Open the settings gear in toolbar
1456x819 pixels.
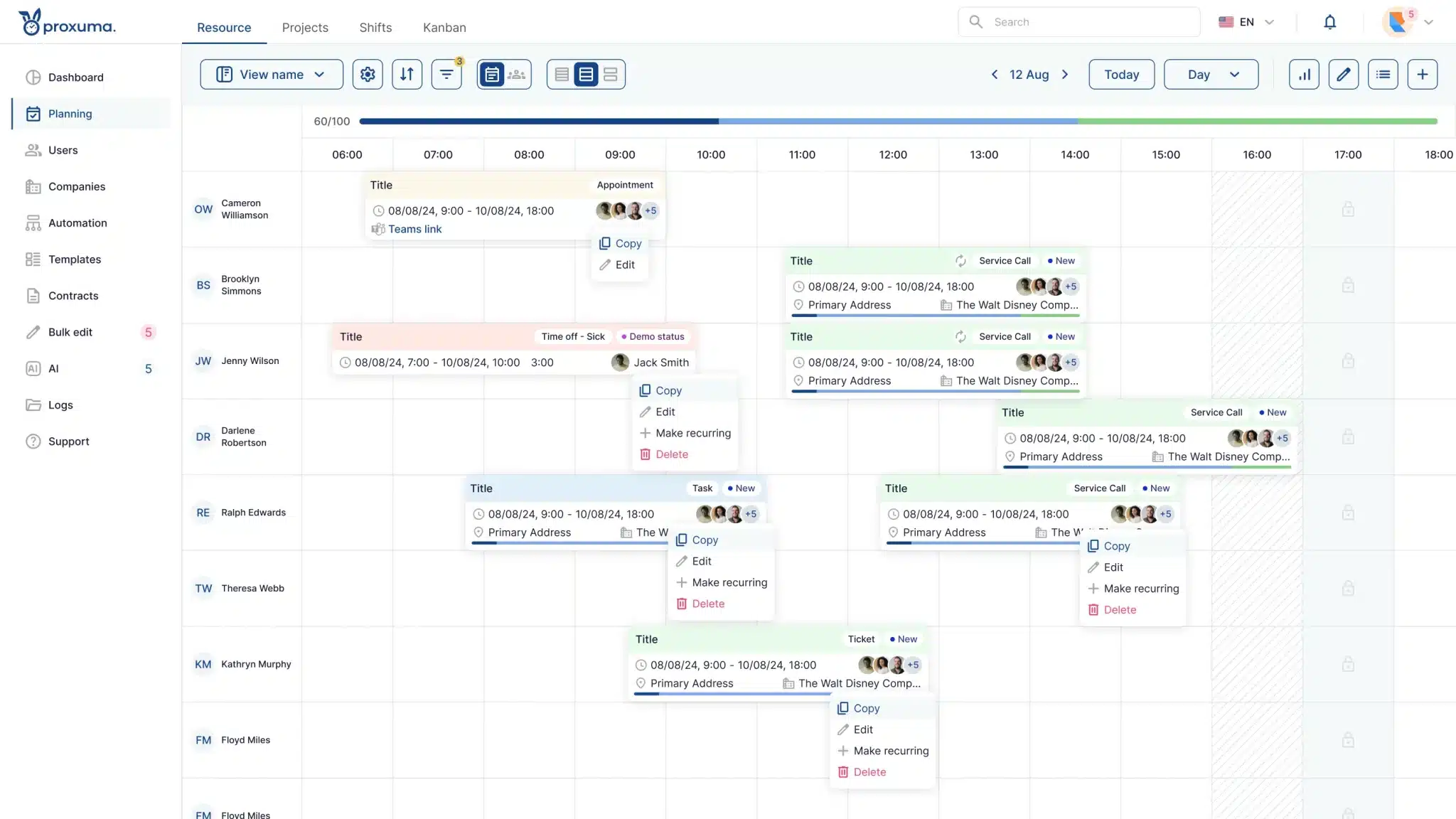coord(368,75)
